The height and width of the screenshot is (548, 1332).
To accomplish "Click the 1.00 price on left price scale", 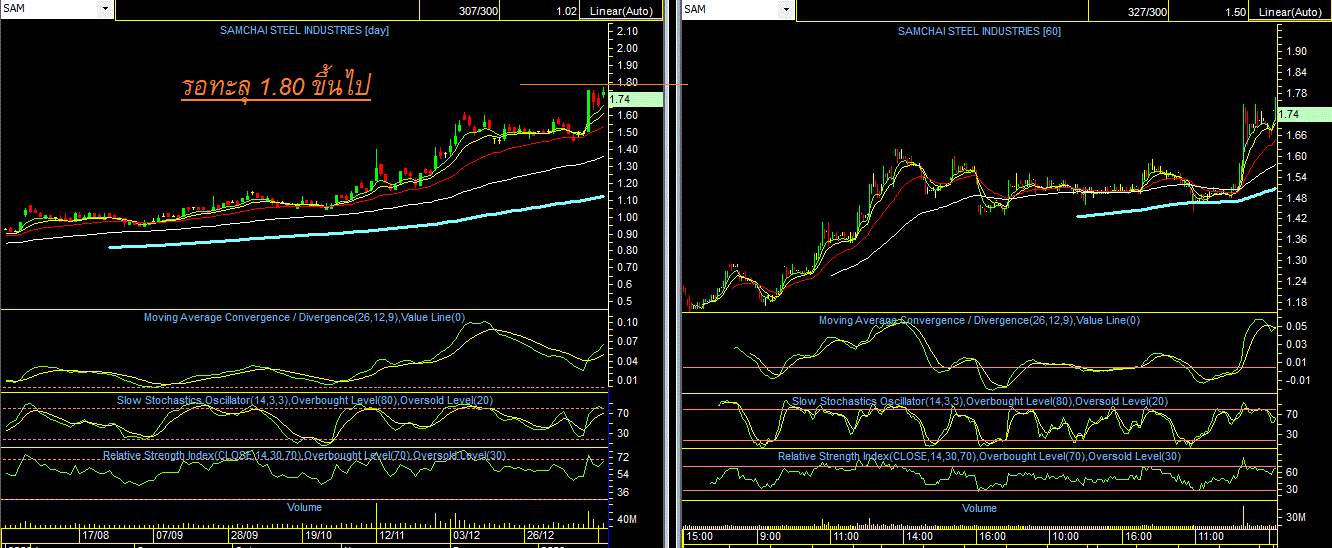I will point(628,217).
